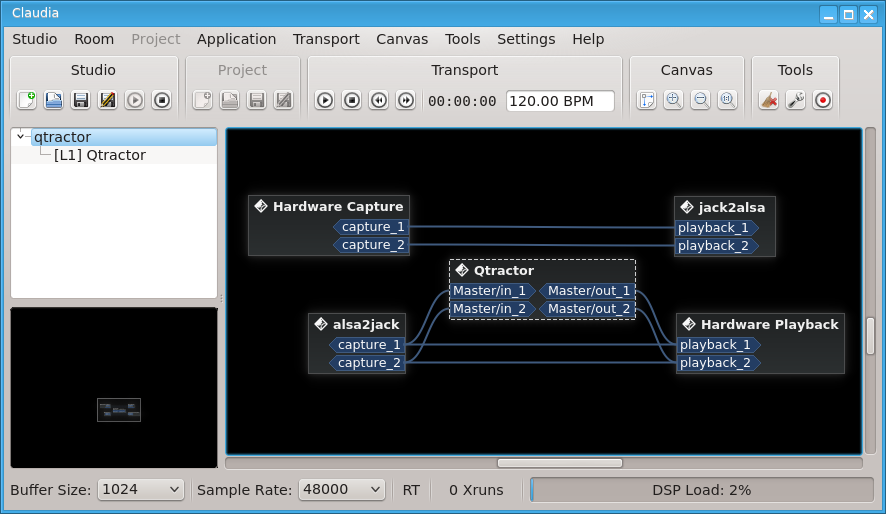Select the Qtractor box title
886x514 pixels.
click(x=503, y=271)
